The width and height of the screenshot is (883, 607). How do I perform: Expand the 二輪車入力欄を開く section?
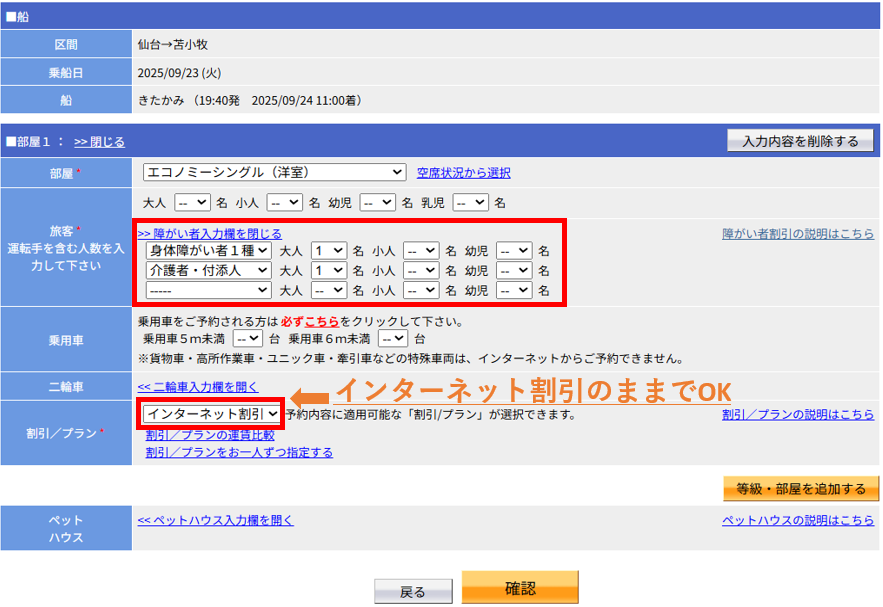point(197,387)
